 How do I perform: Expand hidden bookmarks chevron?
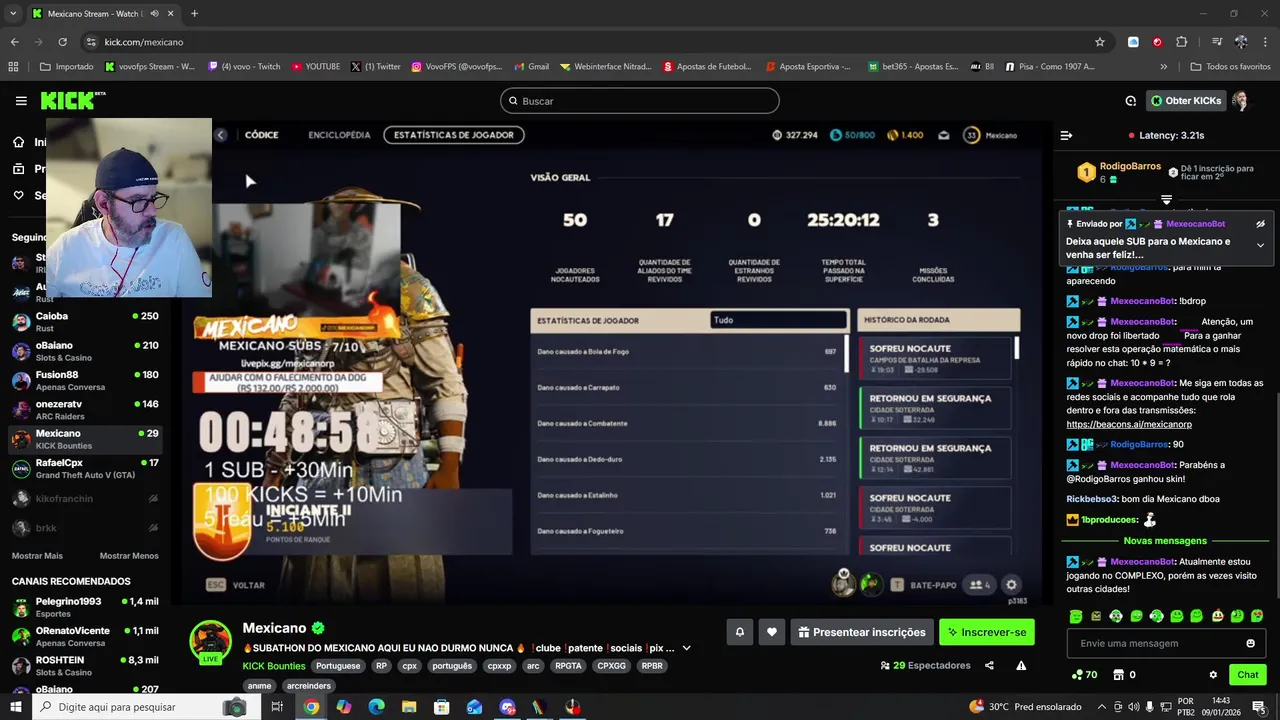pos(1163,67)
